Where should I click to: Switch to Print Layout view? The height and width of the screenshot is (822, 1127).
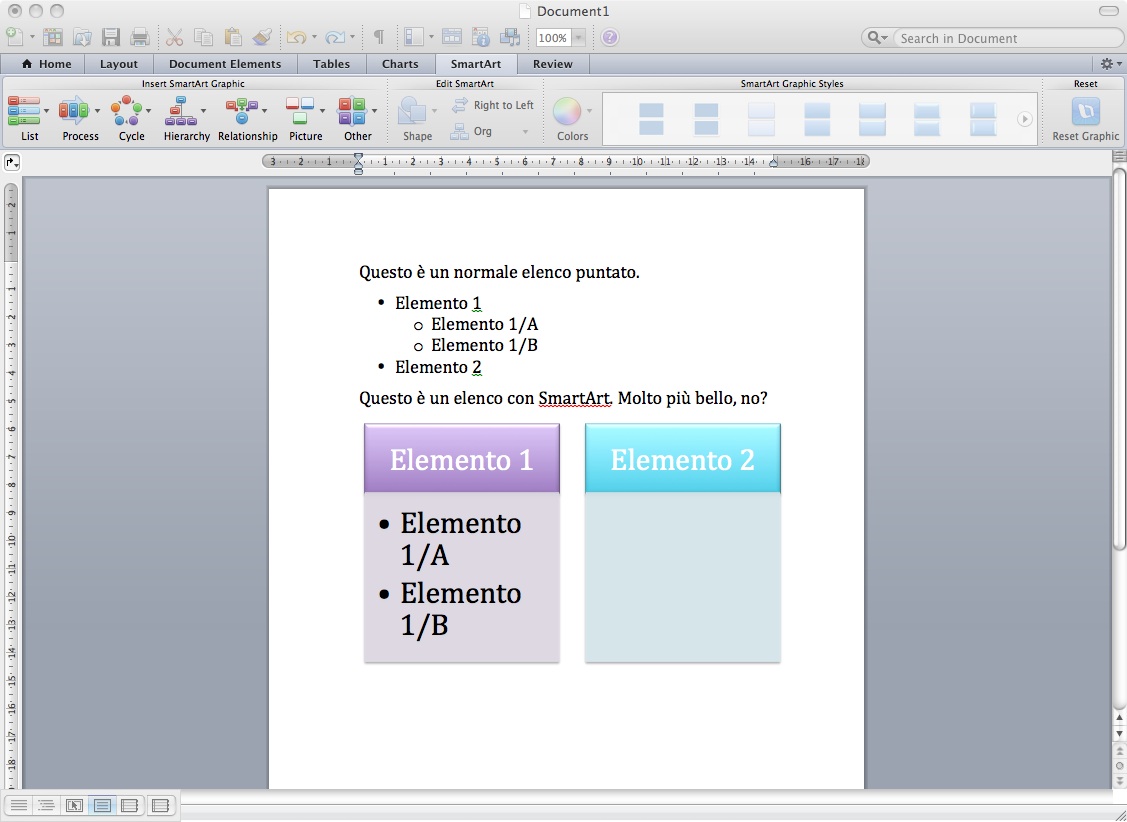(102, 805)
